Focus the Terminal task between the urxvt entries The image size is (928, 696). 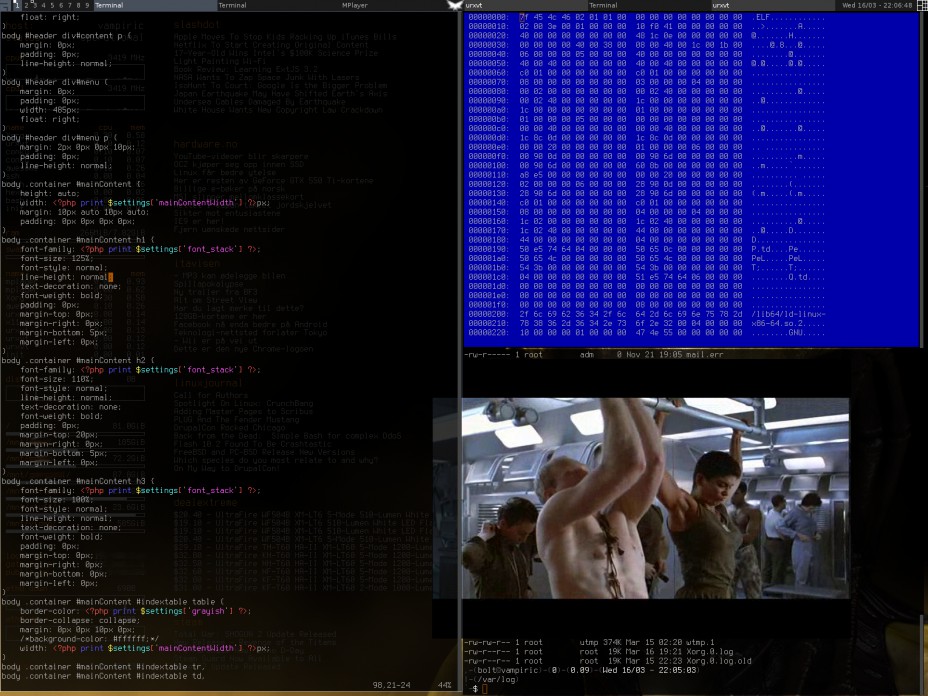pos(649,5)
